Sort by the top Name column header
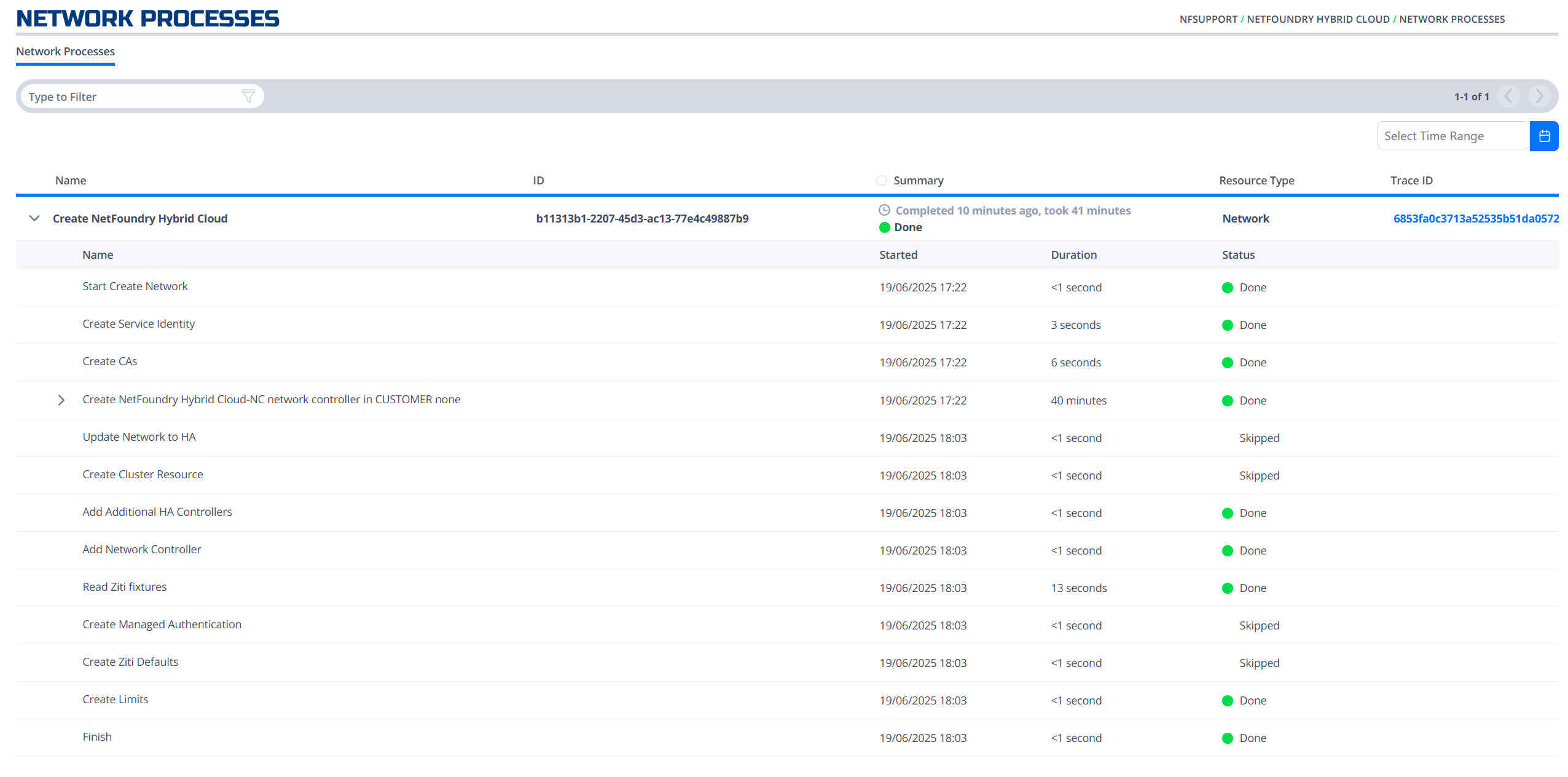This screenshot has height=777, width=1568. coord(71,181)
